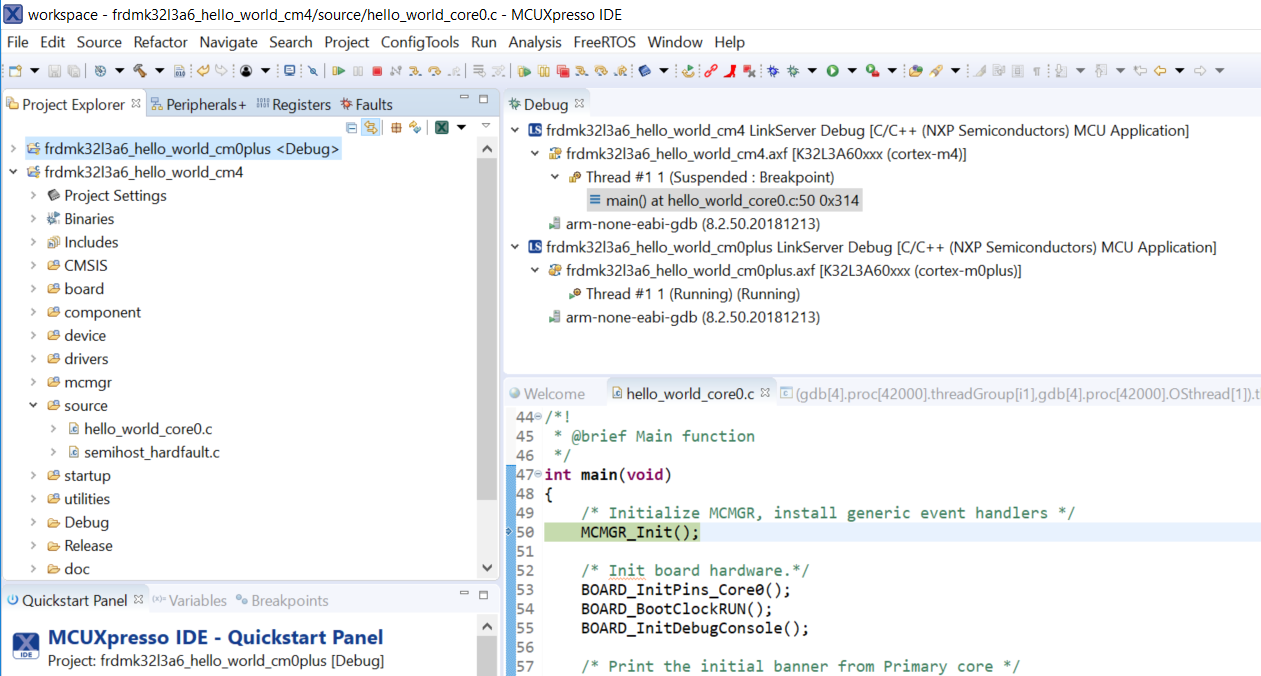This screenshot has width=1261, height=676.
Task: Click the Back navigation yellow arrow
Action: click(1160, 71)
